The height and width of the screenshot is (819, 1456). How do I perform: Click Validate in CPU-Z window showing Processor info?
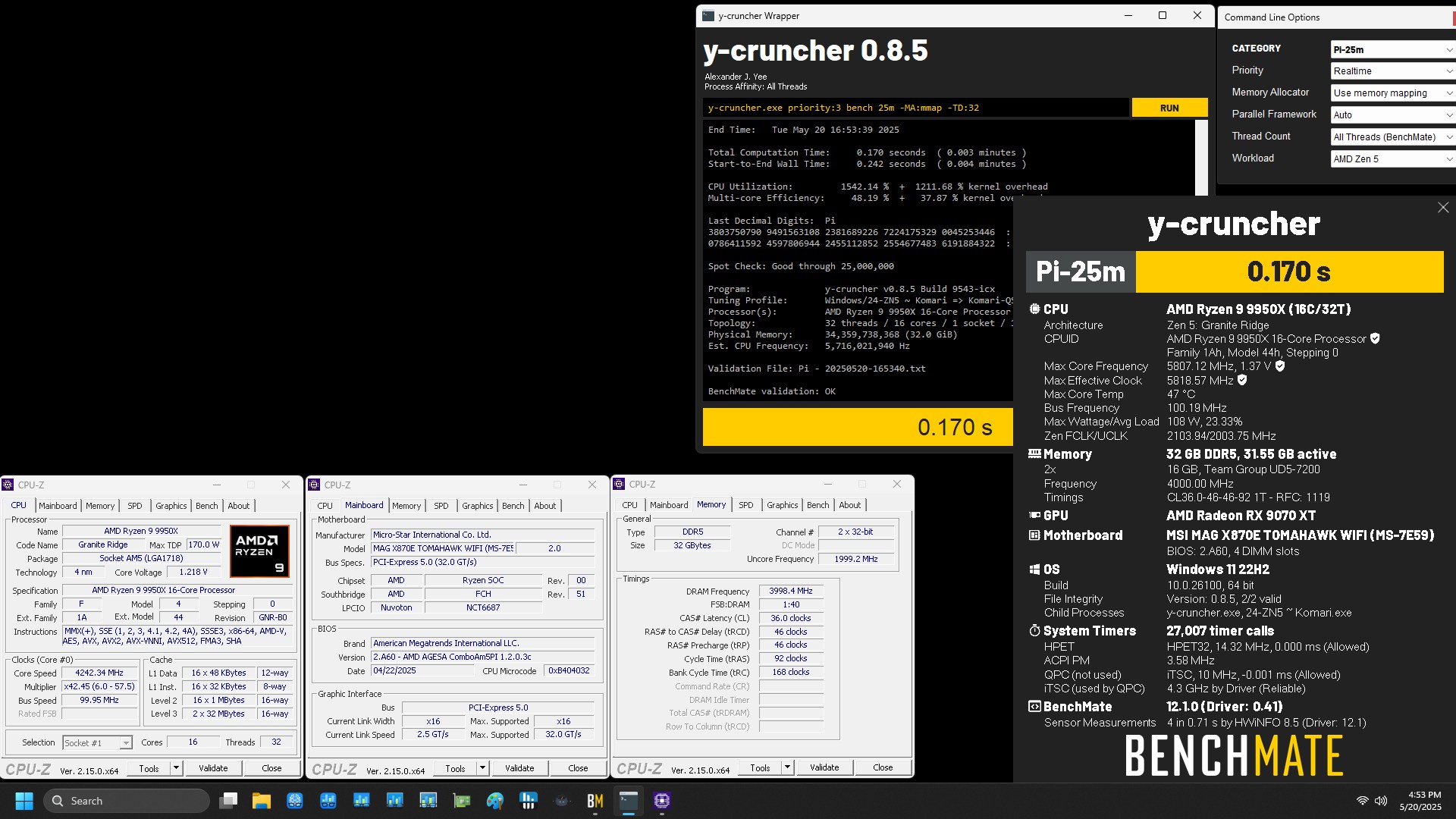(x=213, y=768)
